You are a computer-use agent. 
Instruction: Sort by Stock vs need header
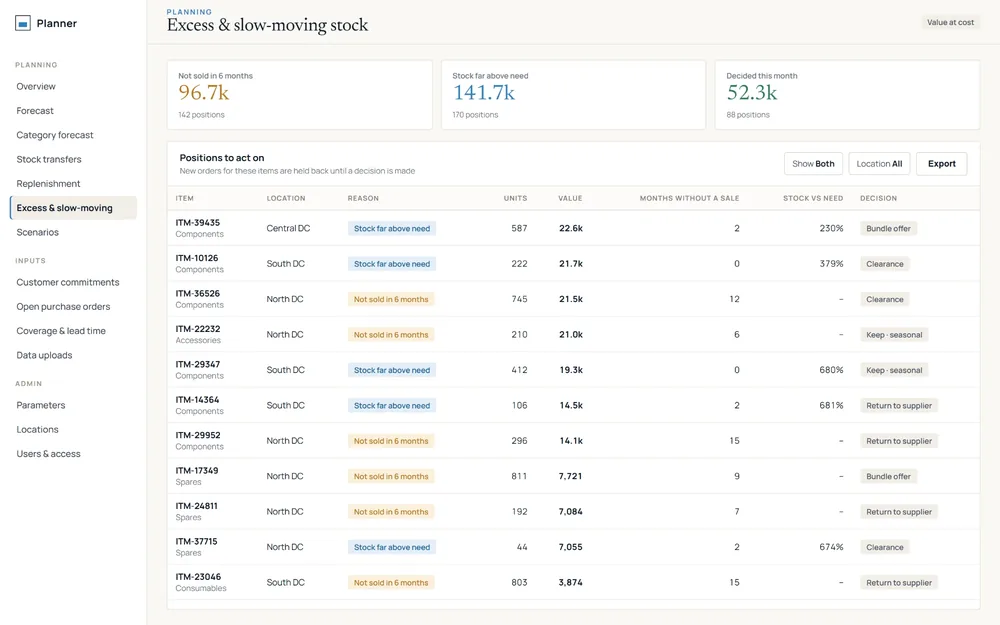(813, 198)
